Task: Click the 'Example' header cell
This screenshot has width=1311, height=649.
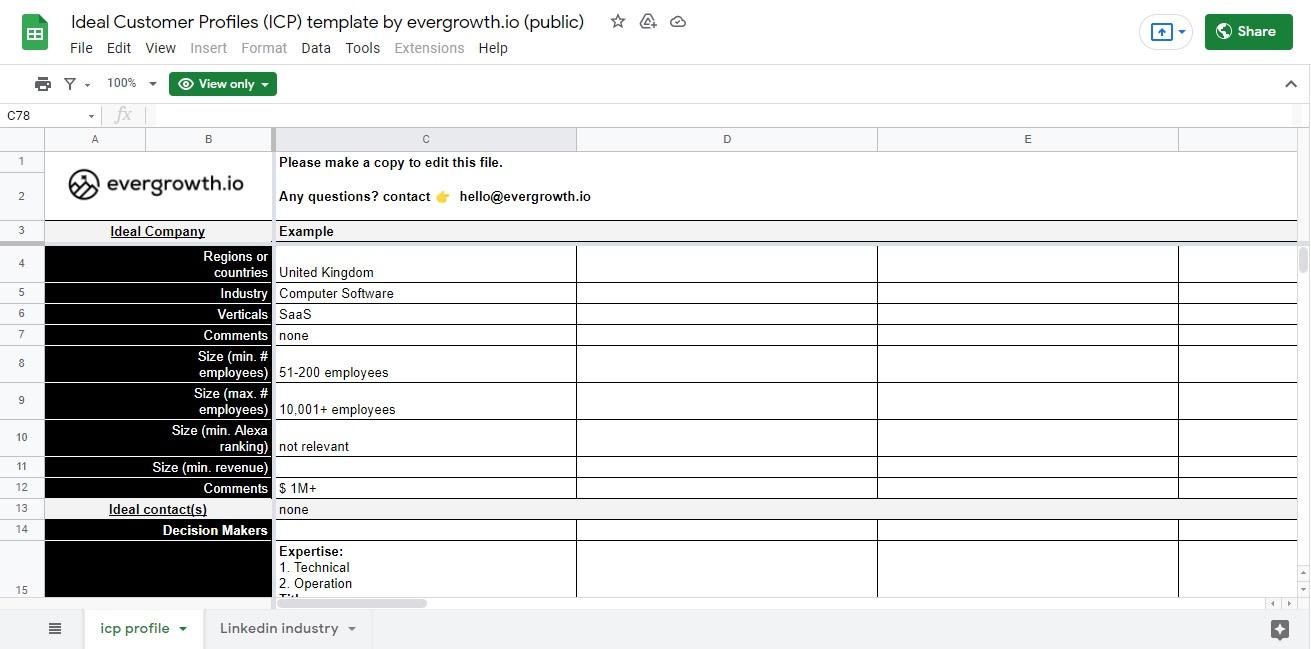Action: [426, 231]
